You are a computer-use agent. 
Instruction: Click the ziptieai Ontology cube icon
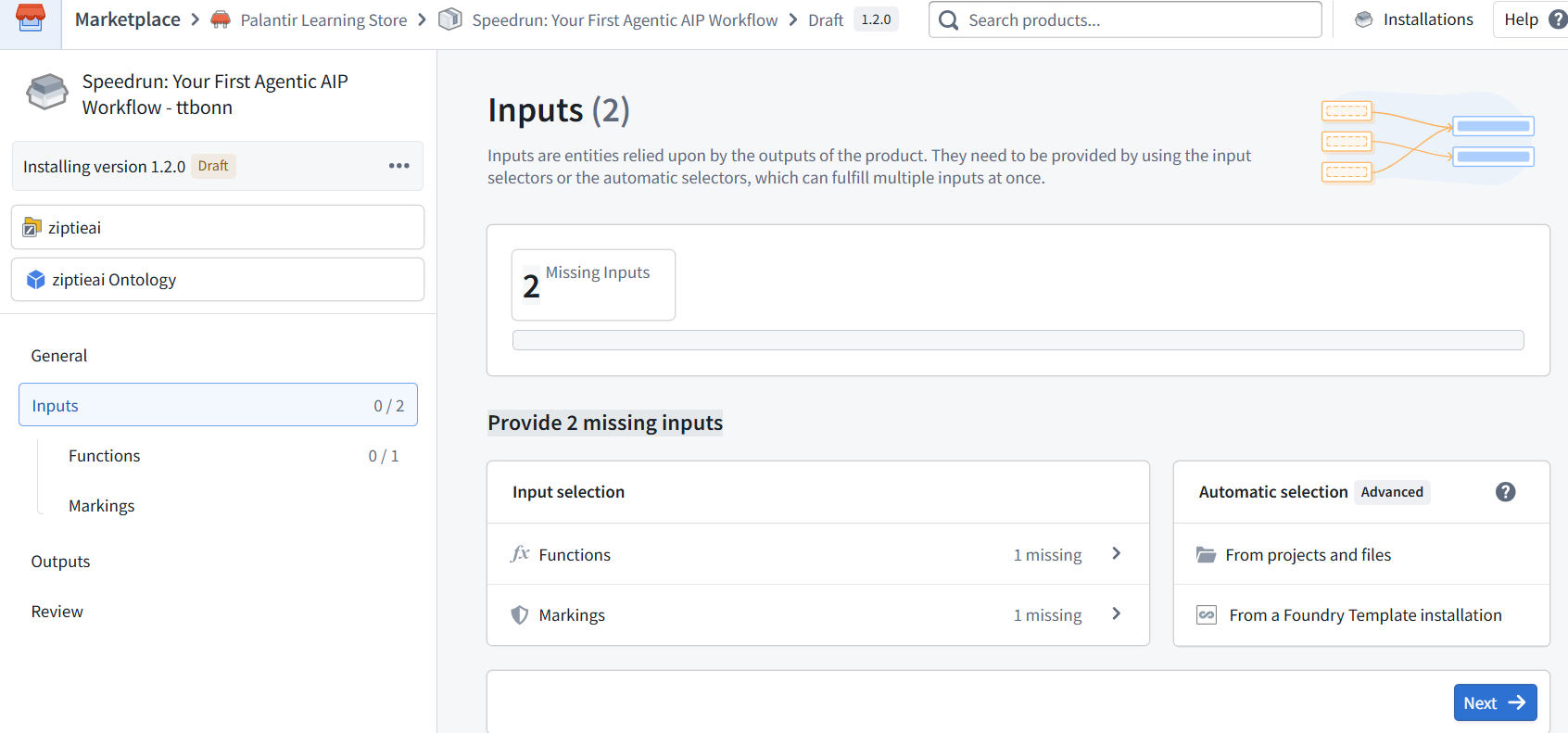click(x=36, y=280)
